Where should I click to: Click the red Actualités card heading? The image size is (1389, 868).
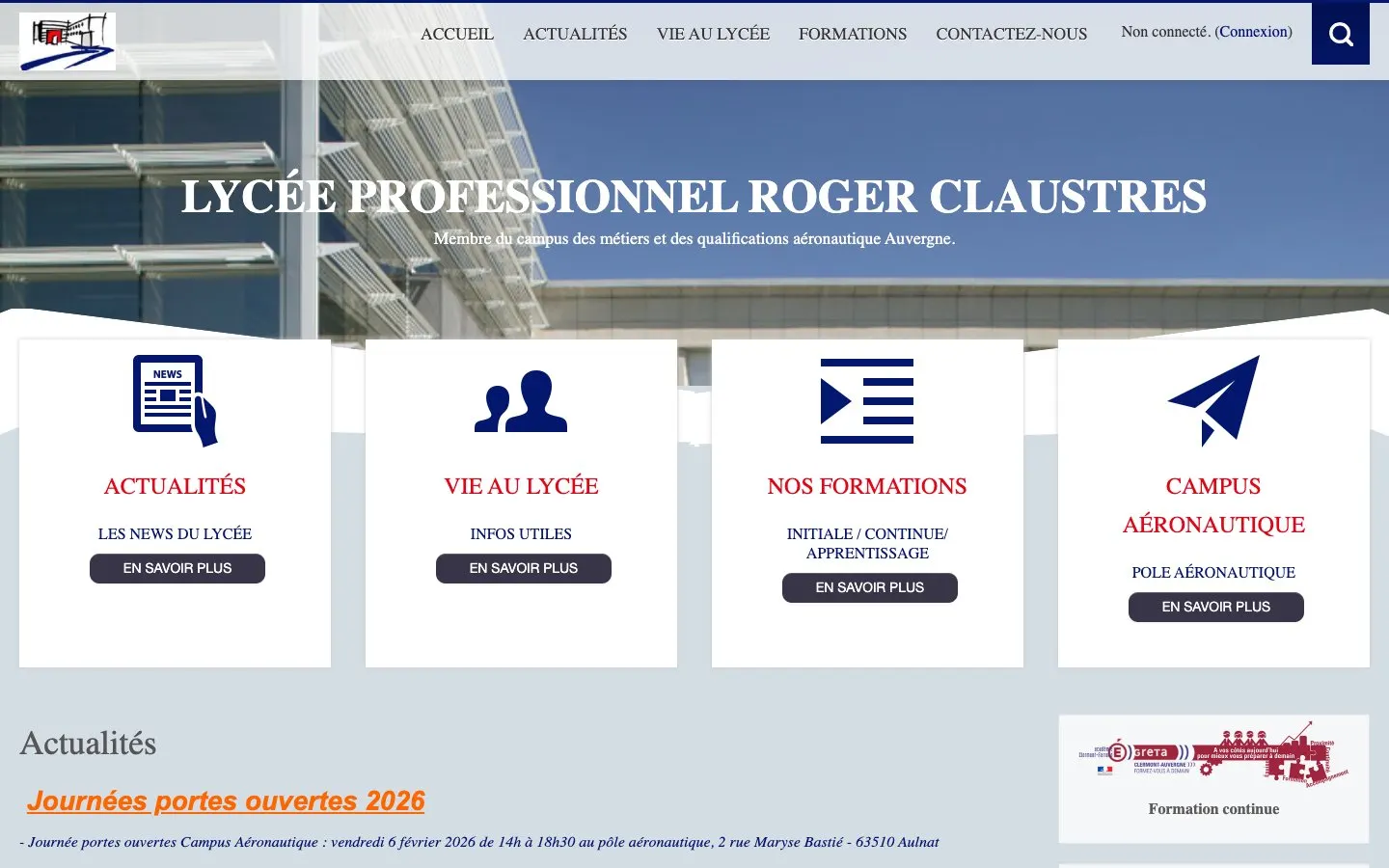click(175, 486)
